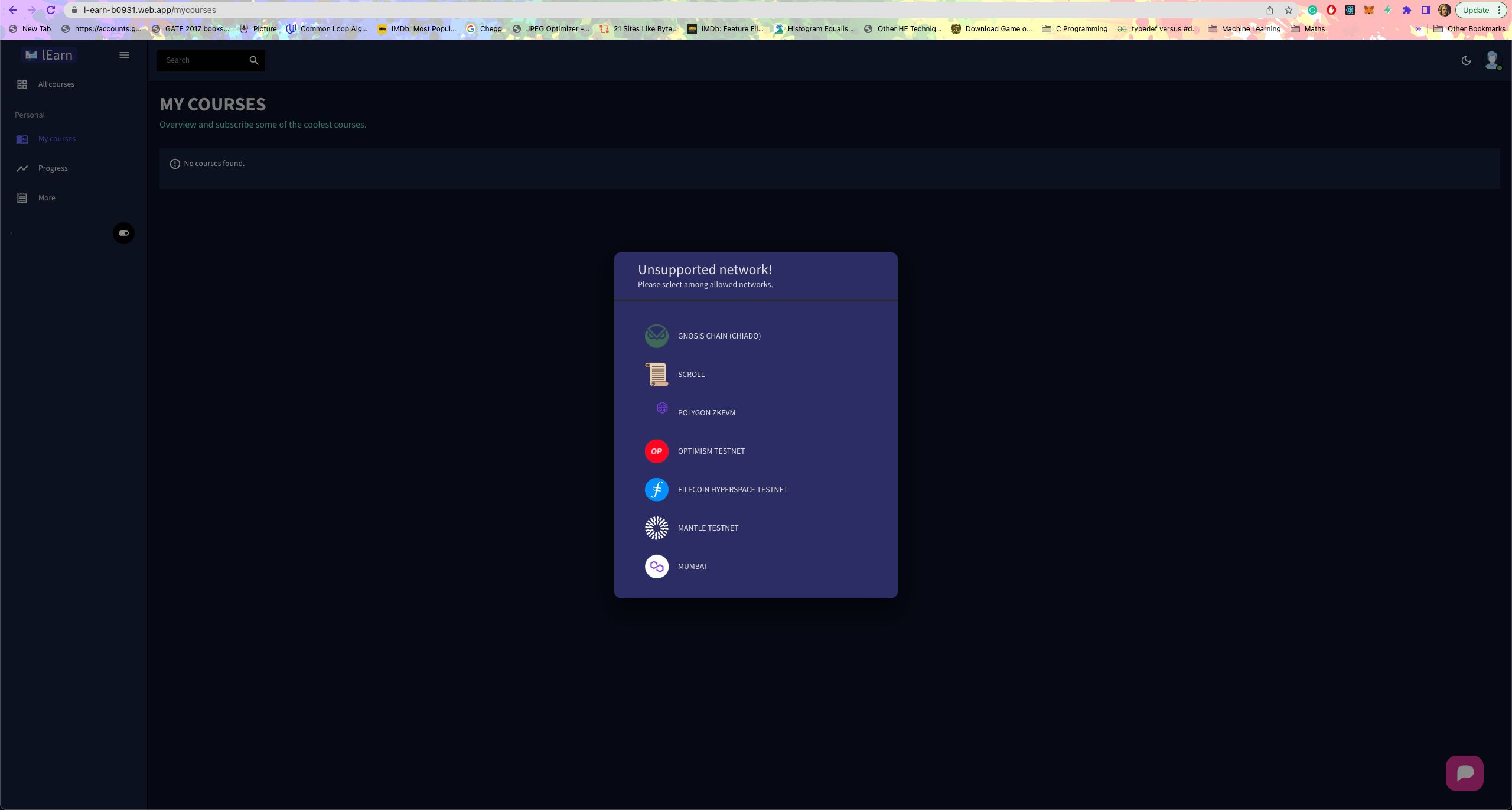Open Machine Learning bookmarks folder

point(1244,28)
